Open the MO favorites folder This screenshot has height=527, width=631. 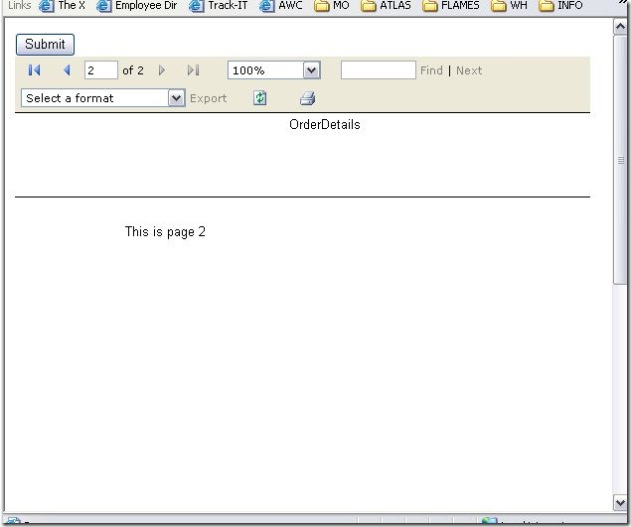pos(332,6)
